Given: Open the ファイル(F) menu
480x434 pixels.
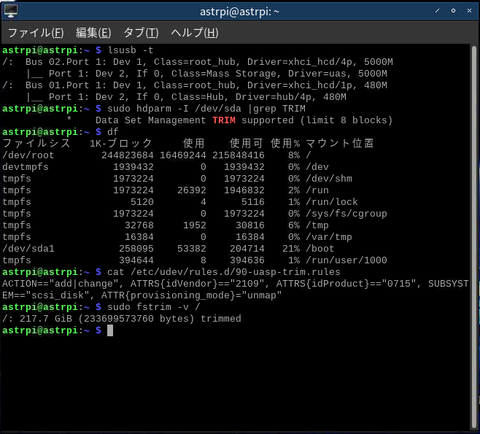Looking at the screenshot, I should click(36, 33).
